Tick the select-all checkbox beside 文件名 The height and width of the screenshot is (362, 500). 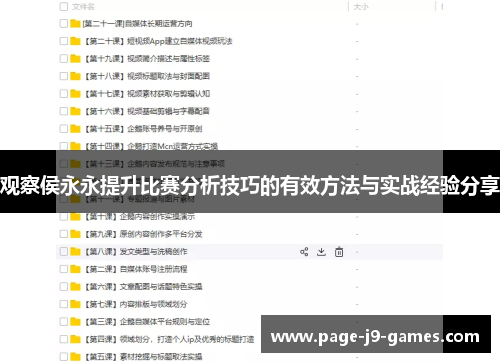(x=64, y=7)
